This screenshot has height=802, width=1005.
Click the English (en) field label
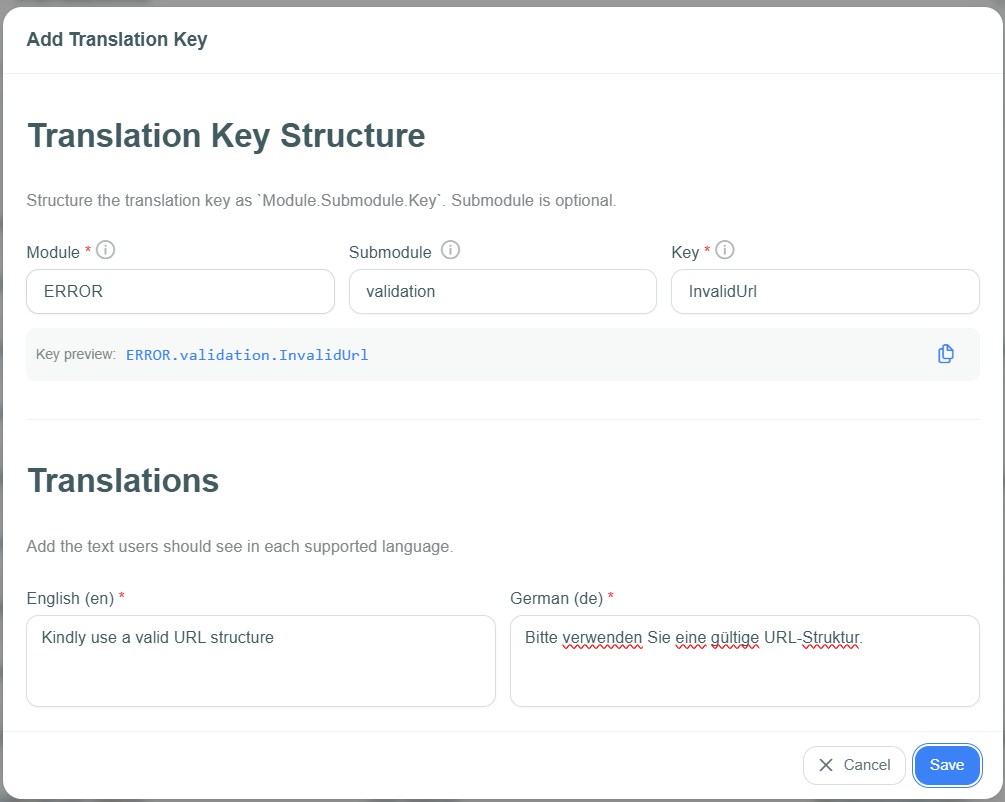coord(71,599)
